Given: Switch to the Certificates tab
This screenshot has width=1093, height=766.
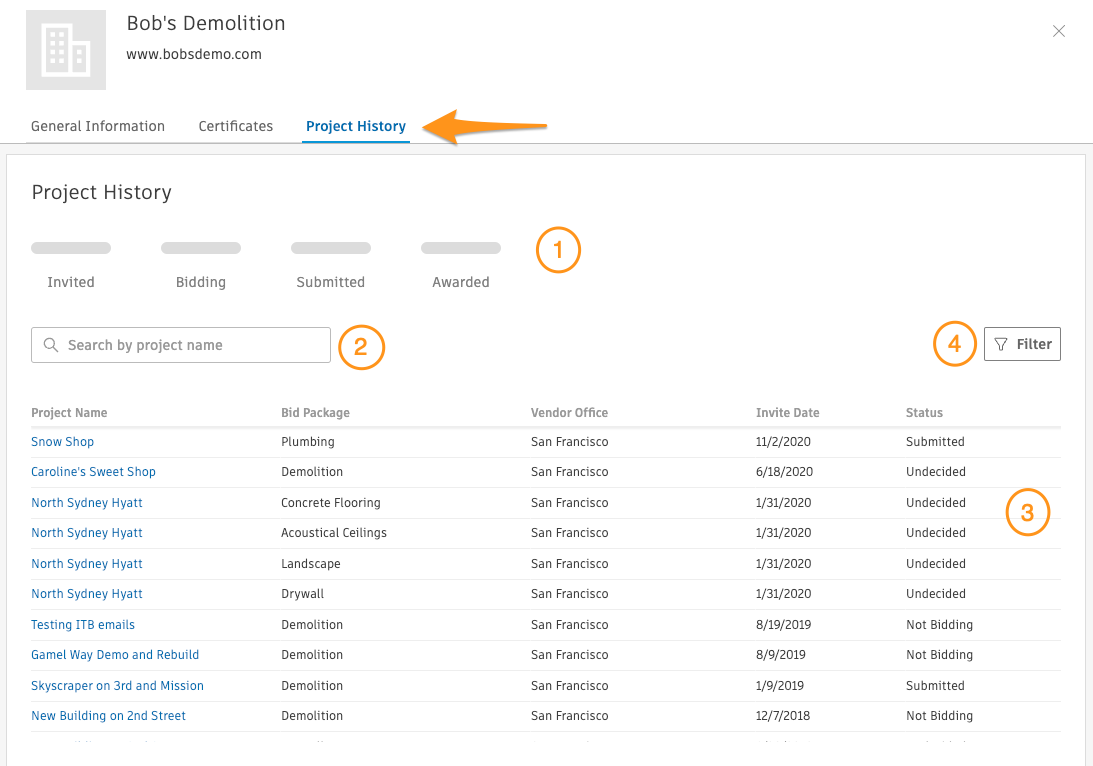Looking at the screenshot, I should [x=236, y=126].
